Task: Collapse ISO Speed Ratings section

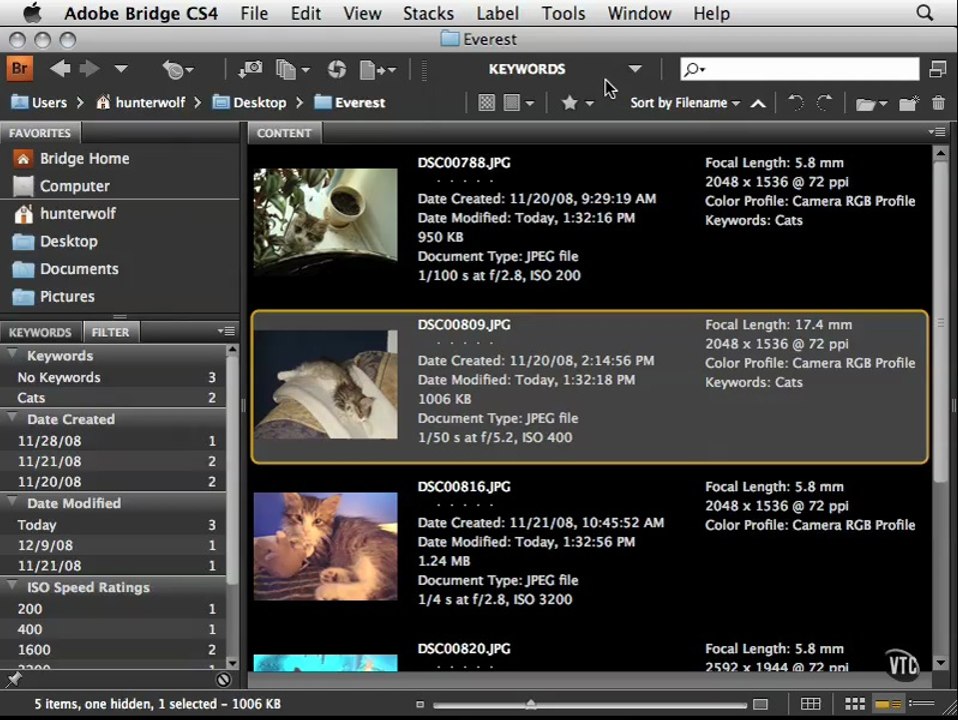Action: (x=12, y=586)
